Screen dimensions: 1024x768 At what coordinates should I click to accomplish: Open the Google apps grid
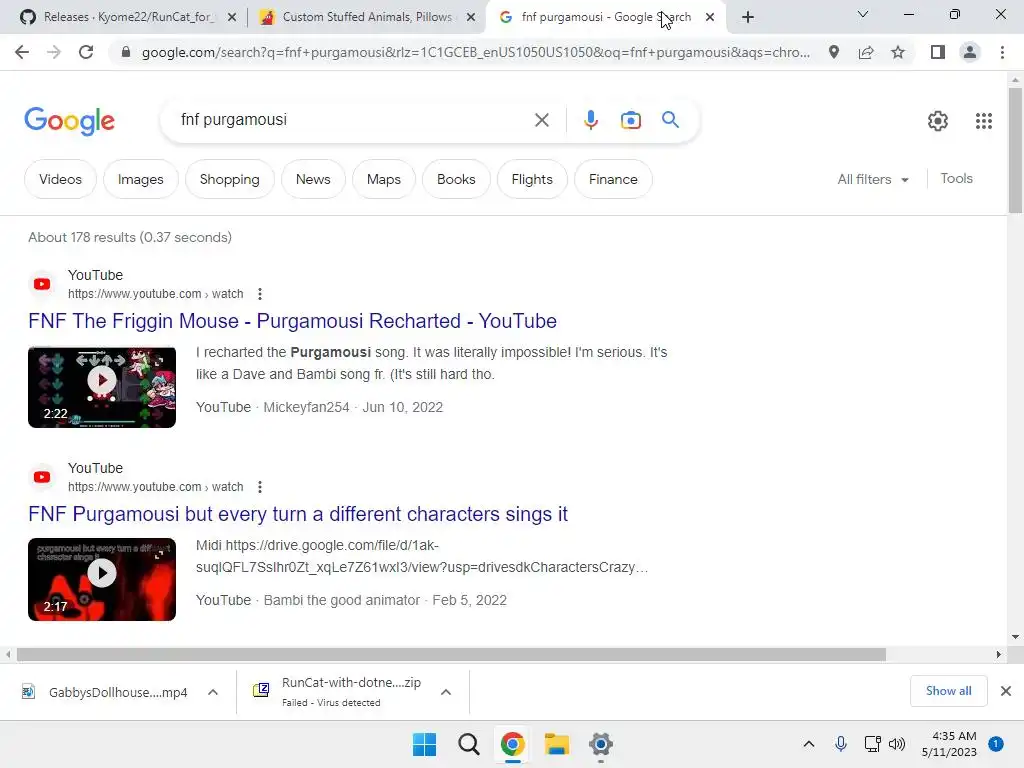(x=984, y=121)
